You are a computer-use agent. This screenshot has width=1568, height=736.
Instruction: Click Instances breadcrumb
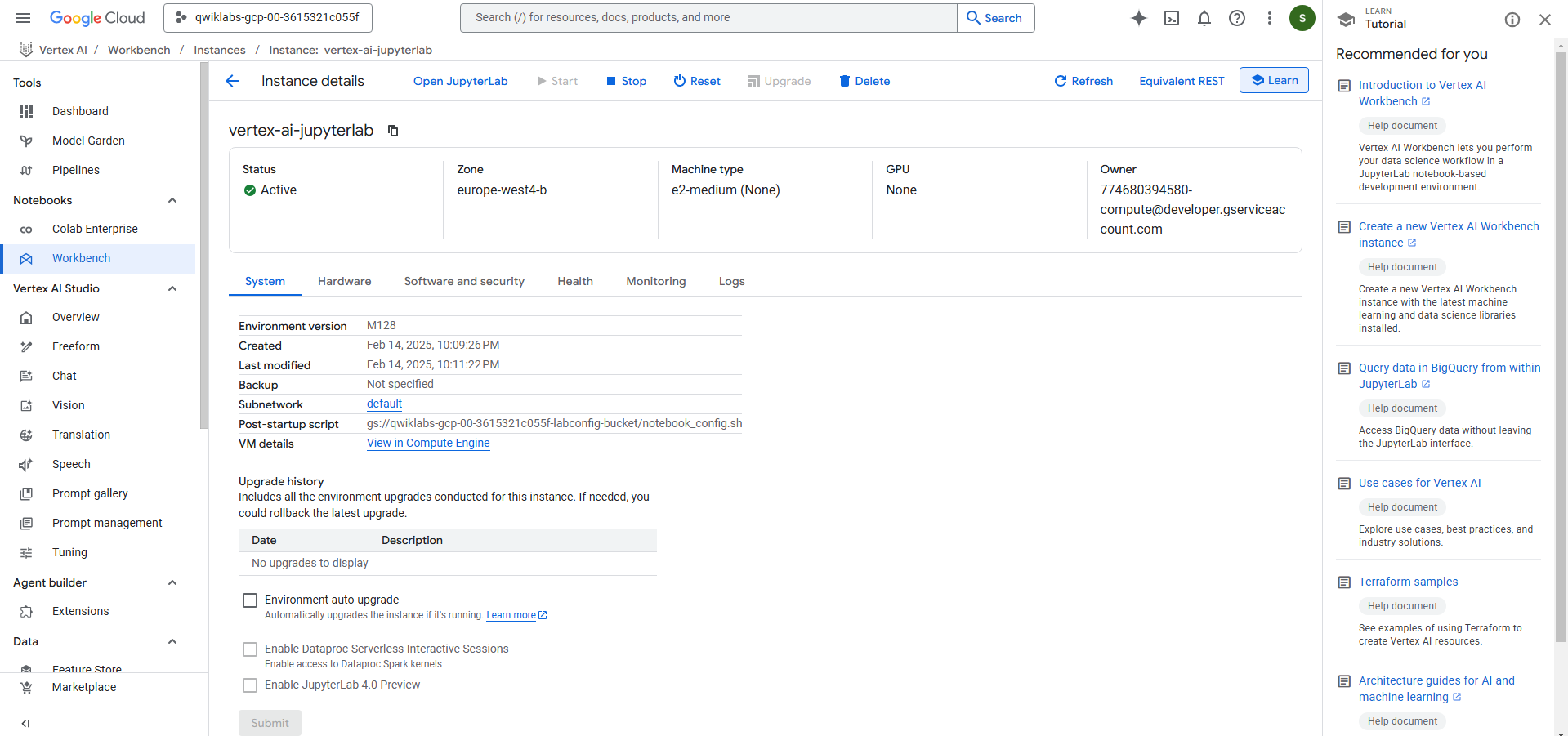[x=219, y=50]
